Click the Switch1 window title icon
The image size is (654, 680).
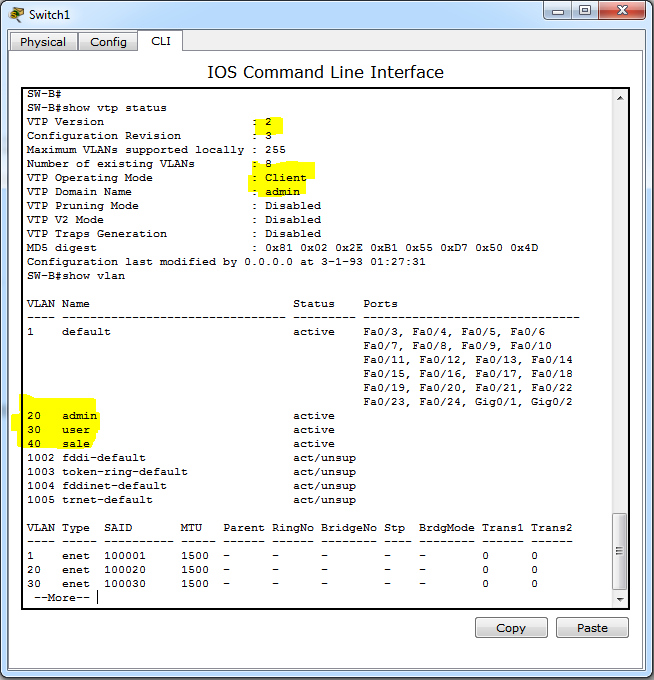16,15
